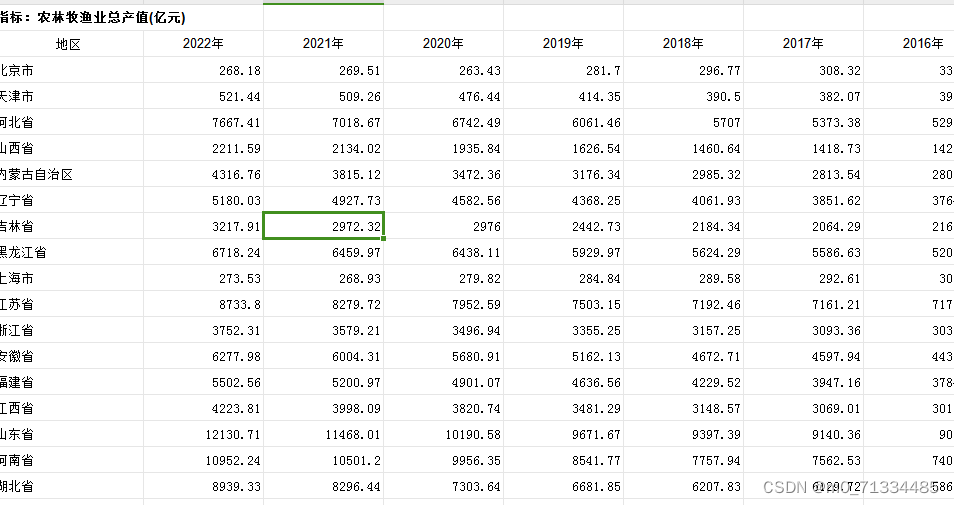
Task: Select cell with value 4901.07
Action: point(443,383)
